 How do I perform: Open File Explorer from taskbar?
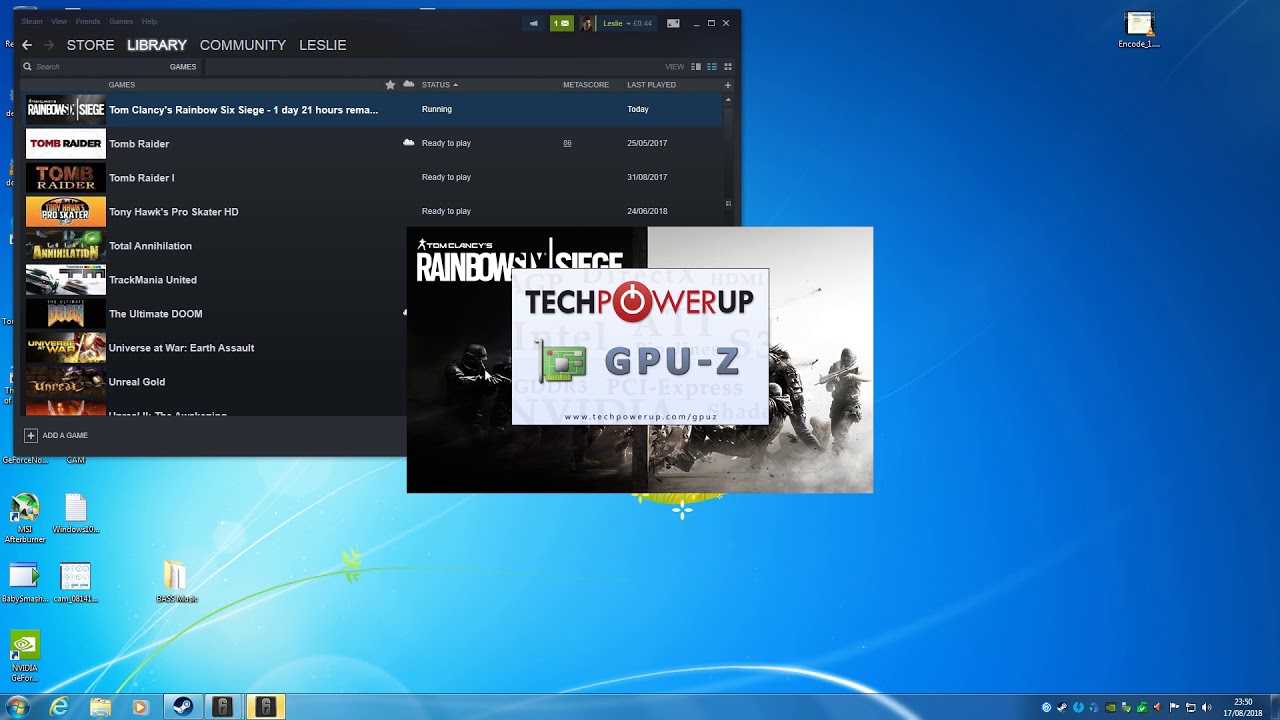(x=100, y=707)
